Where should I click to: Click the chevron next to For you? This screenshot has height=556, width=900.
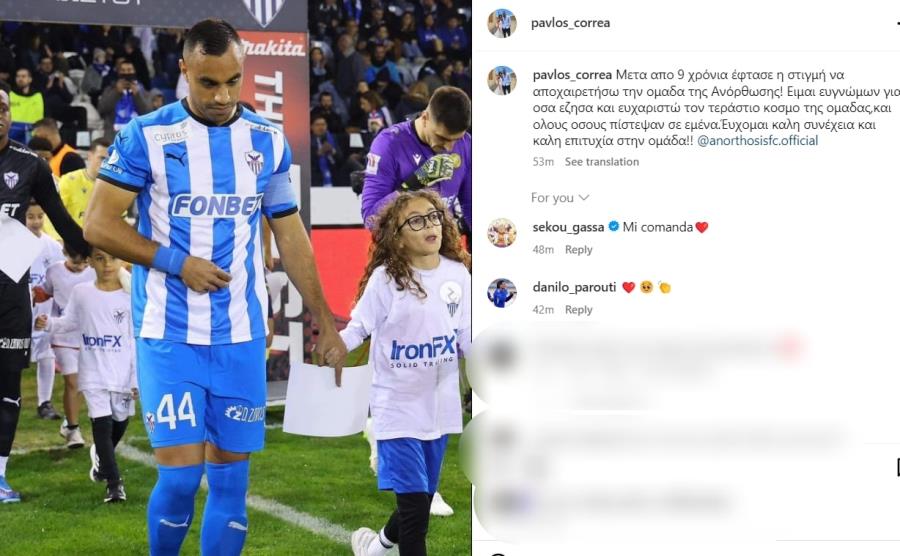tap(584, 198)
